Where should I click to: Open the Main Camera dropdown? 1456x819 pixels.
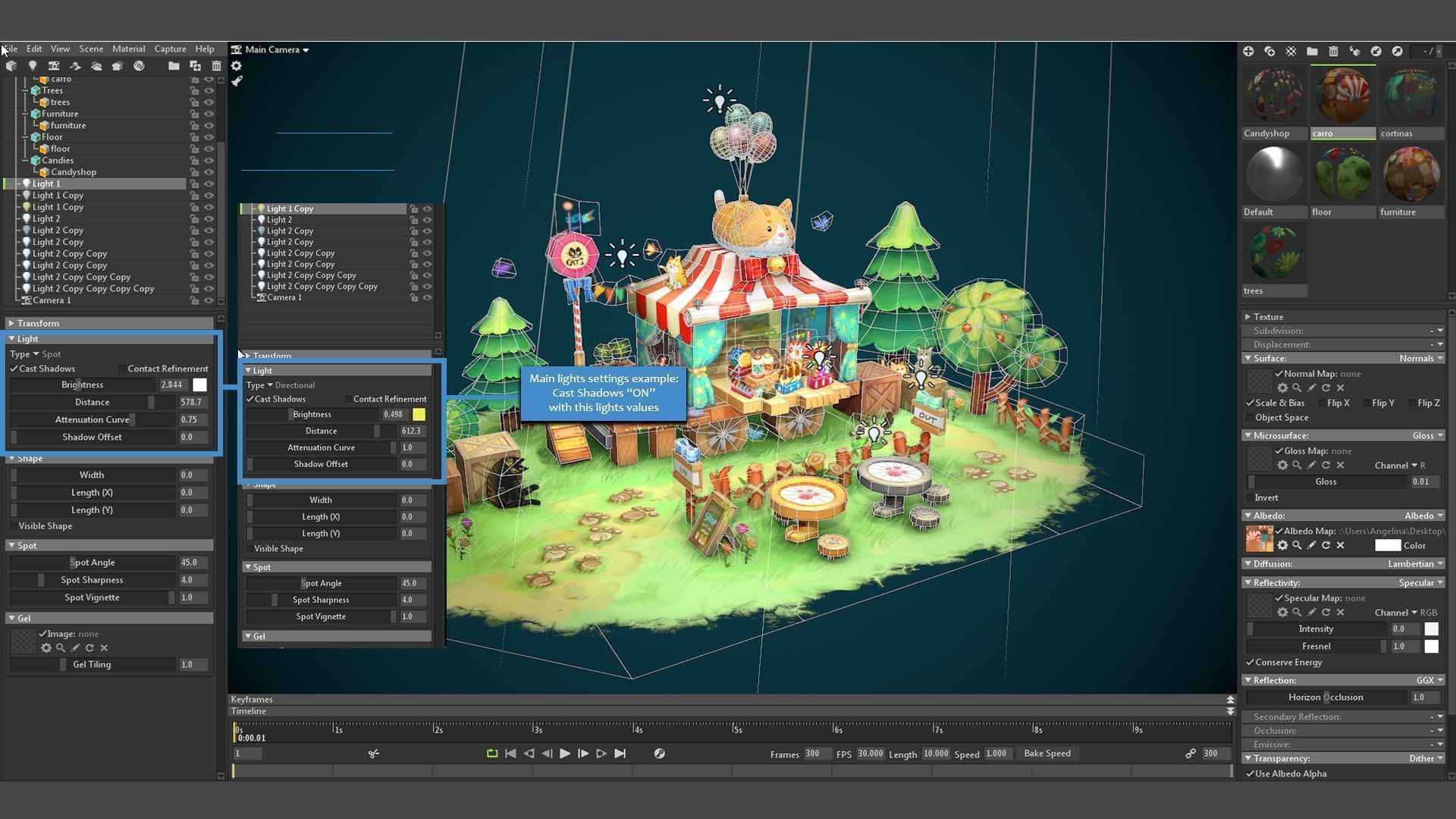click(x=276, y=49)
